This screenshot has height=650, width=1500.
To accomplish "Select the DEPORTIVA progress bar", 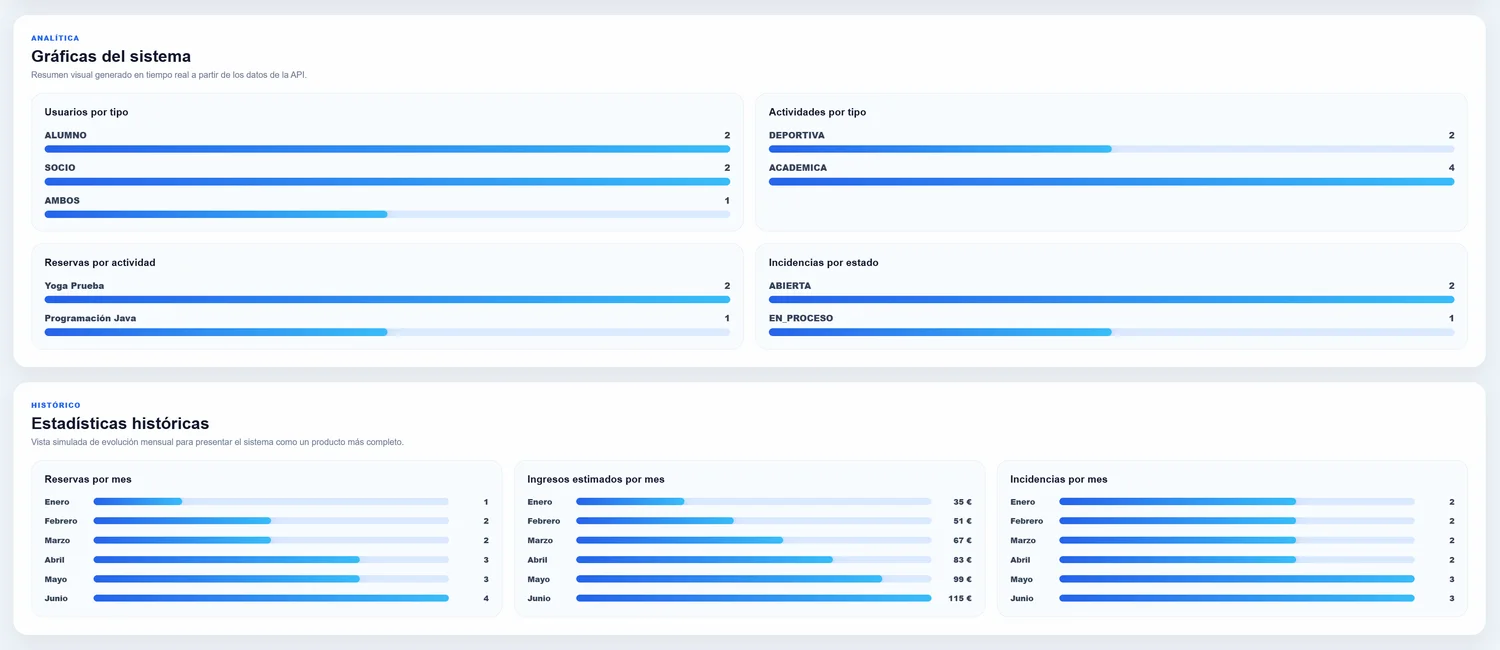I will coord(1111,149).
